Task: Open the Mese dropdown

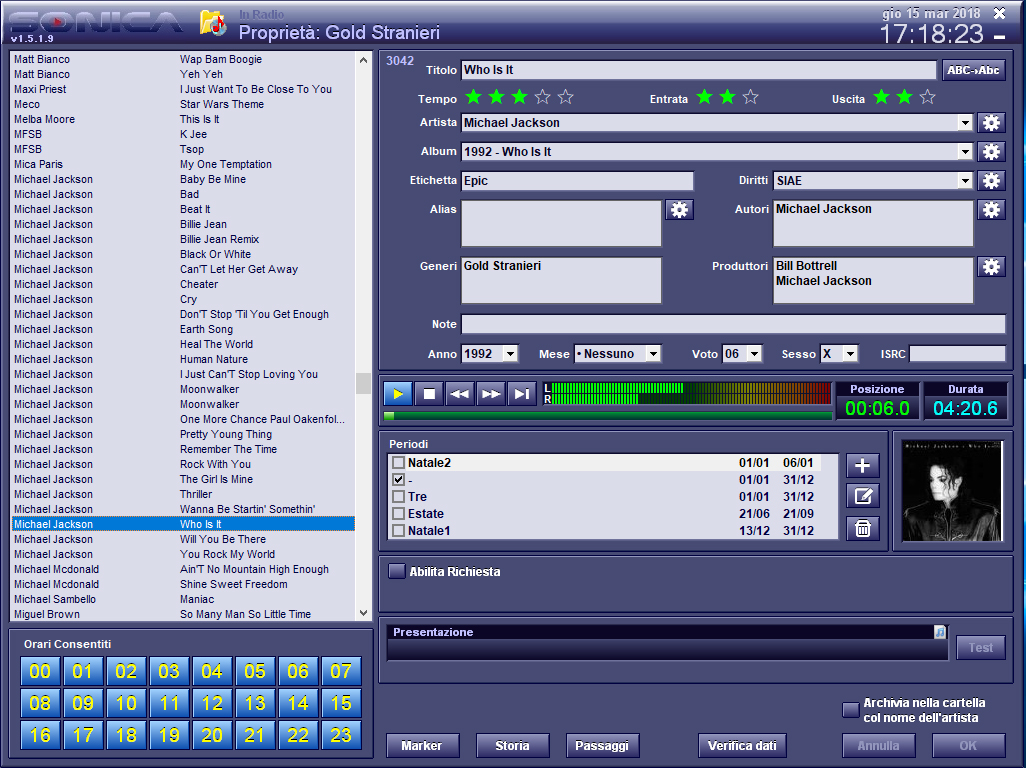Action: 653,354
